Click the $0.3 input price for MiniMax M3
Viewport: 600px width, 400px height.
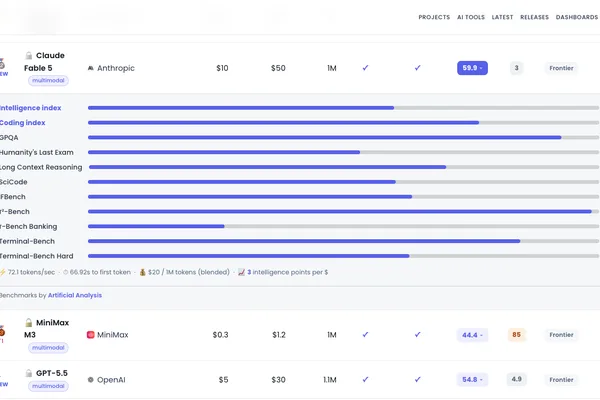tap(220, 335)
